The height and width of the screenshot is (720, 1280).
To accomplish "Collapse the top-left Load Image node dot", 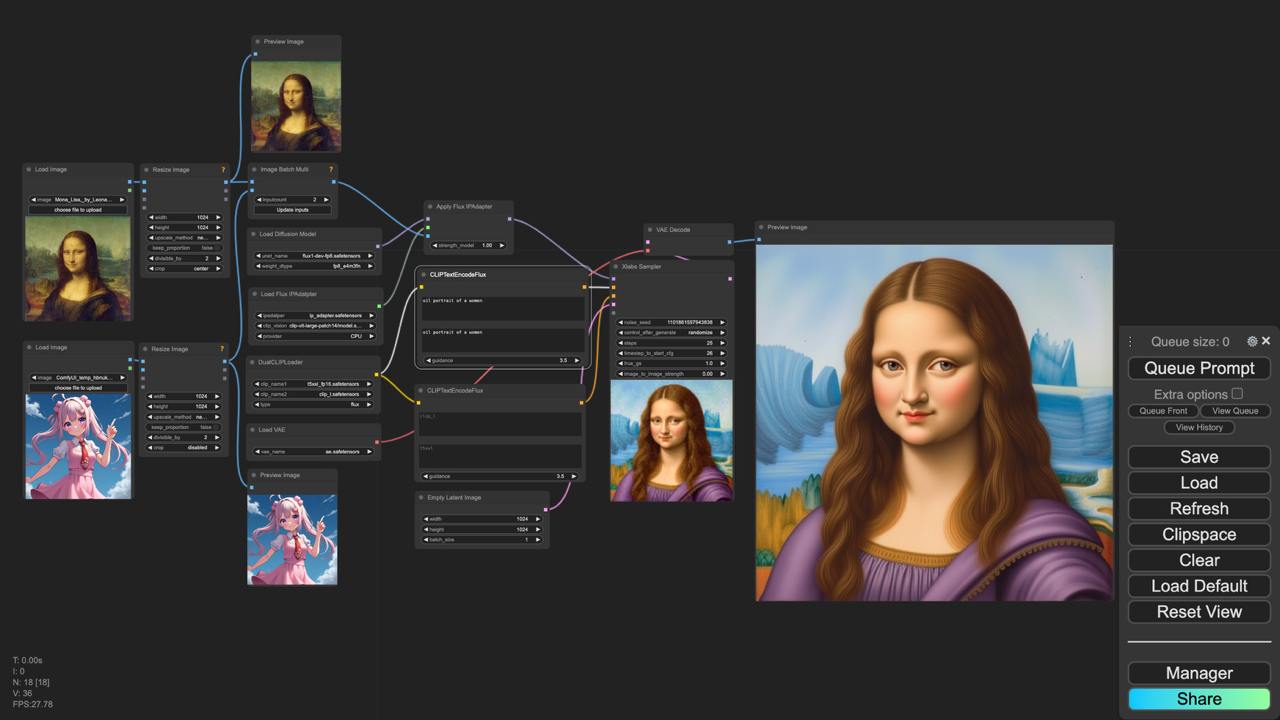I will tap(31, 167).
